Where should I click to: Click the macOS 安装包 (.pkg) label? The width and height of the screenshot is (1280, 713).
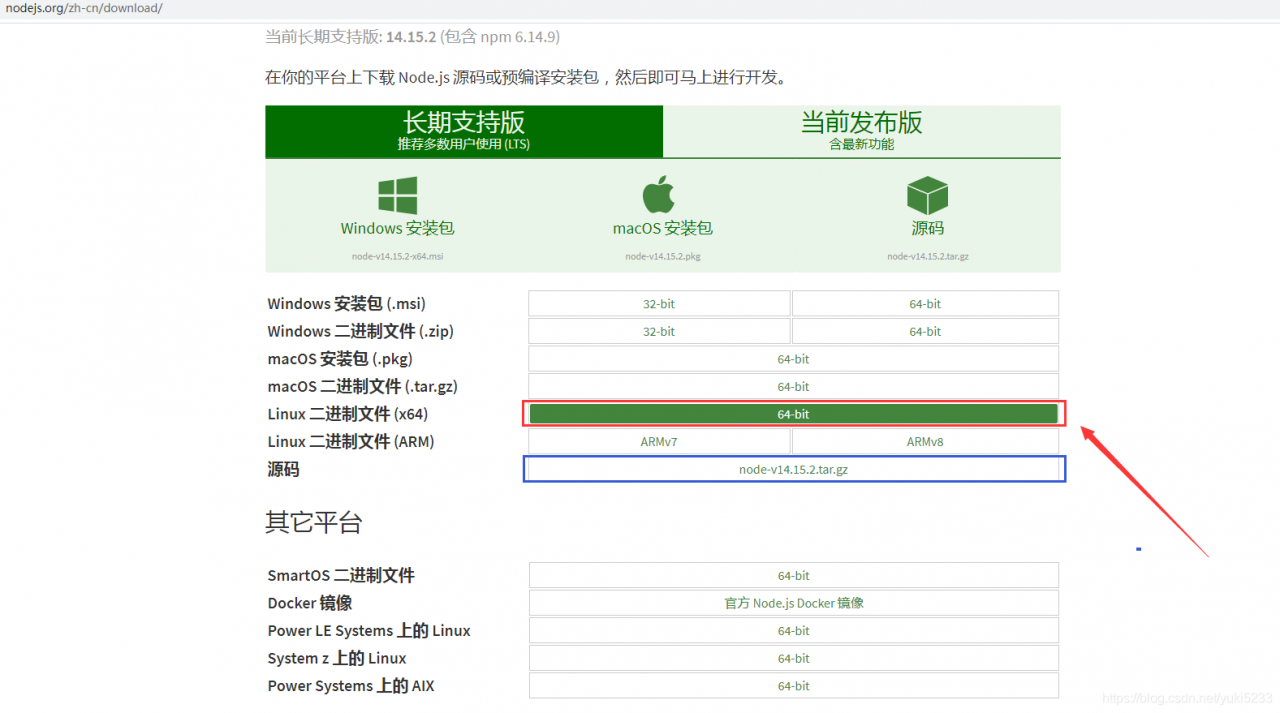point(340,359)
